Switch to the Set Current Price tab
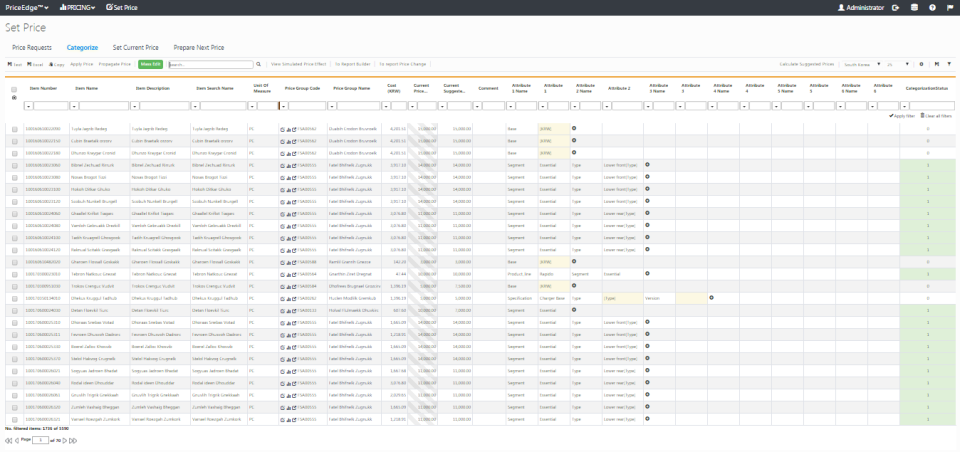 pyautogui.click(x=135, y=47)
